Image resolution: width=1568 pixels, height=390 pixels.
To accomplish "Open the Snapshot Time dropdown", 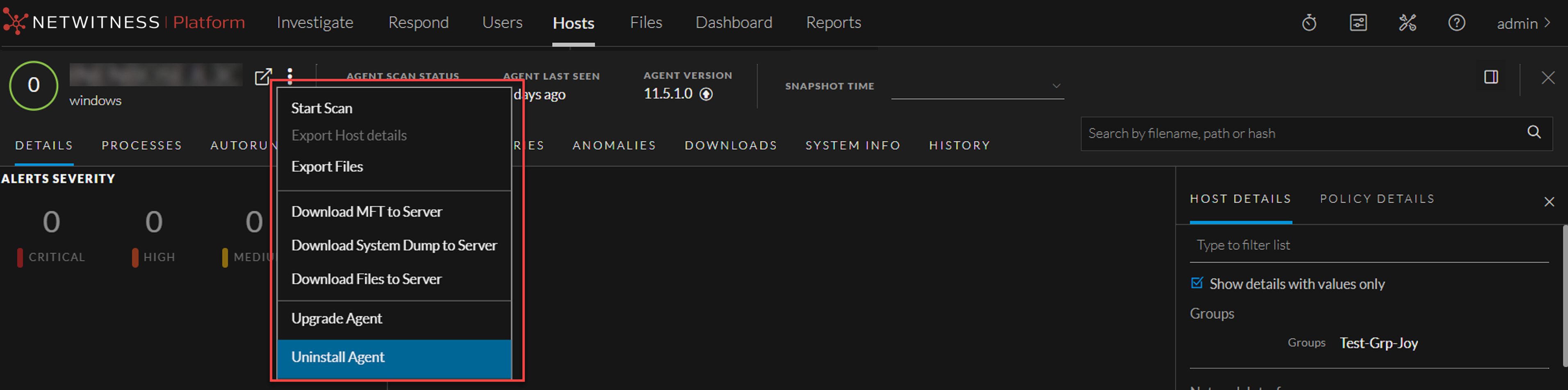I will click(x=1057, y=85).
